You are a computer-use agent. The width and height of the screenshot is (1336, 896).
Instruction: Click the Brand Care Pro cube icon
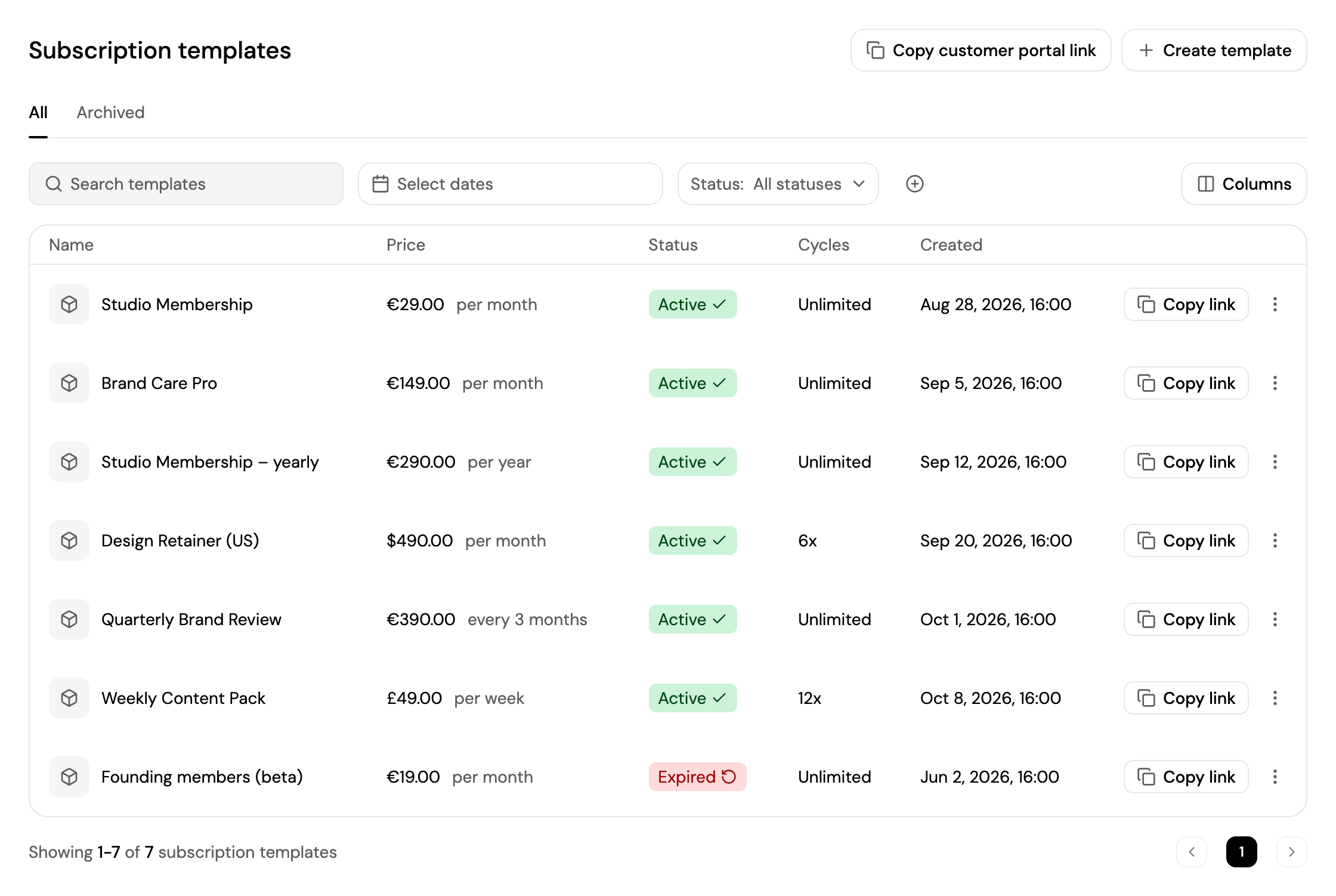click(69, 383)
